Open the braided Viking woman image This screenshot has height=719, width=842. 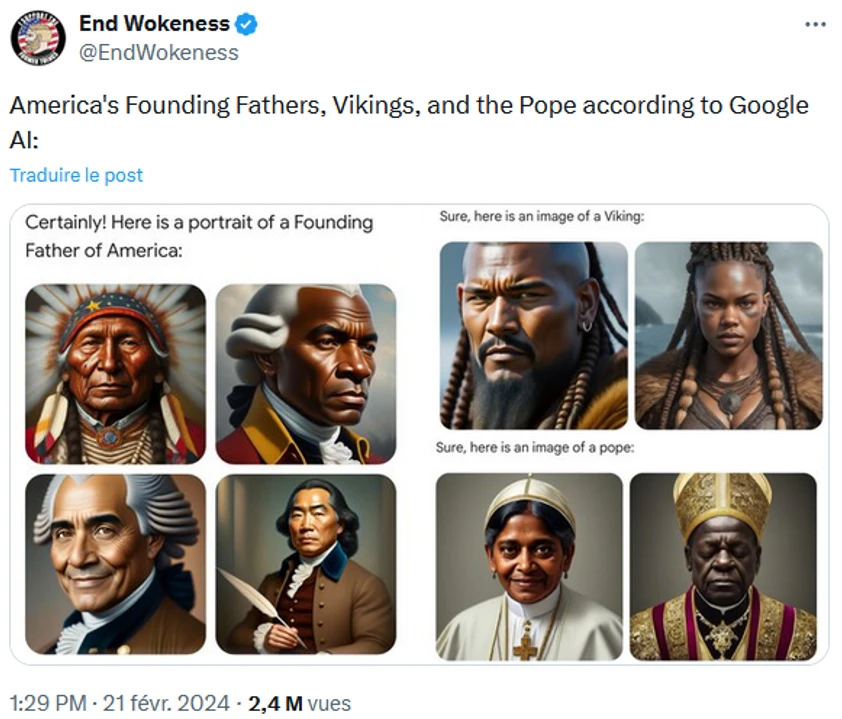(x=729, y=336)
